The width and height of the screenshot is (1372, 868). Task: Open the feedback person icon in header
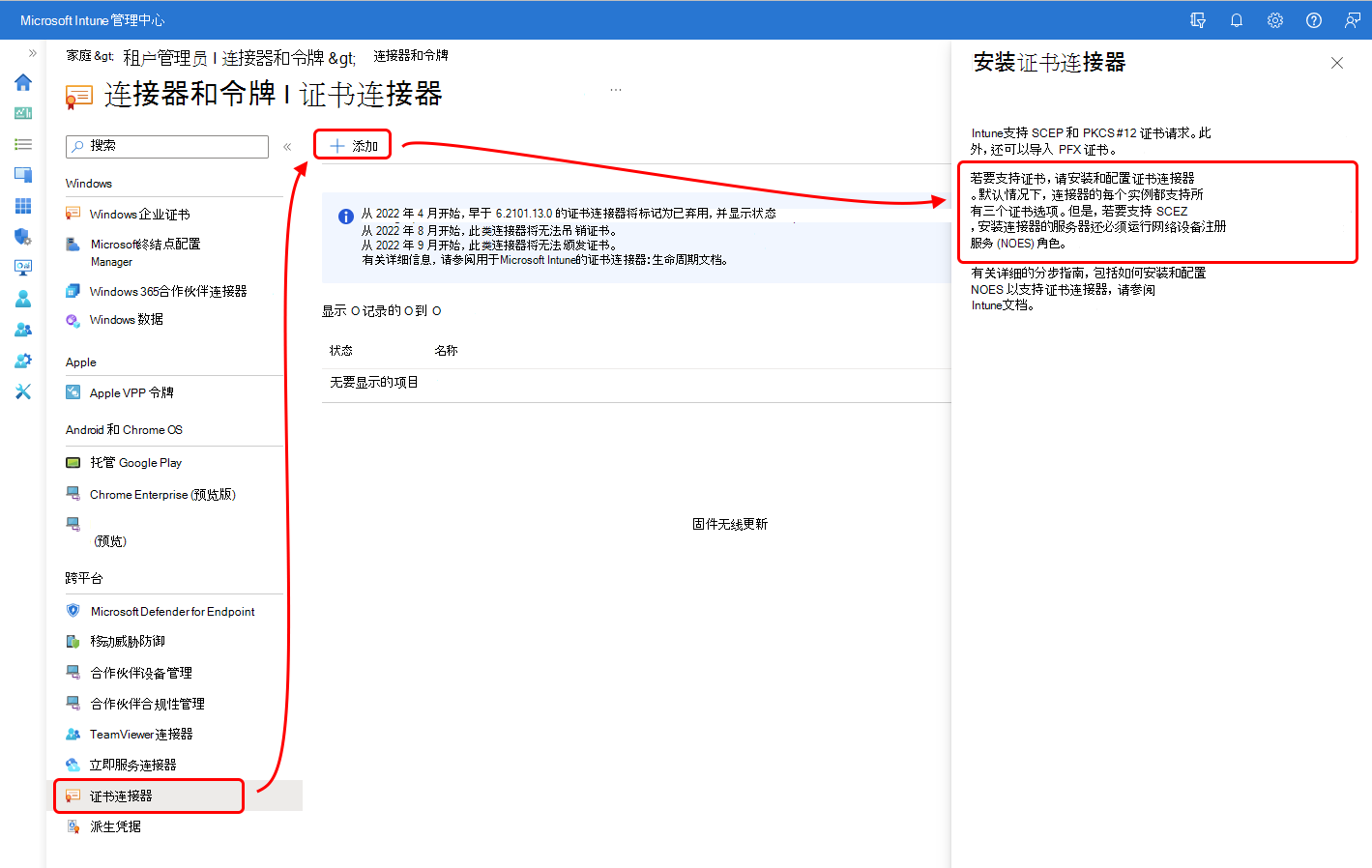(1353, 20)
